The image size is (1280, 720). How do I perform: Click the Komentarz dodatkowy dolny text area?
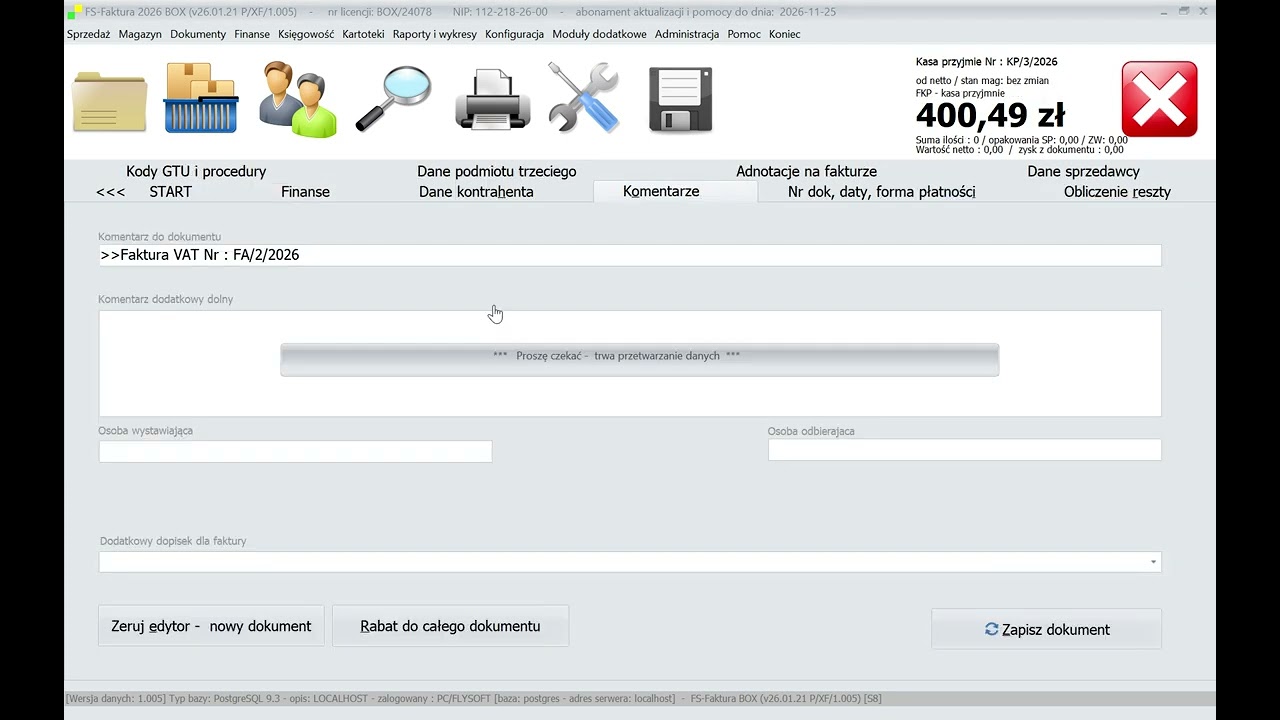tap(630, 363)
